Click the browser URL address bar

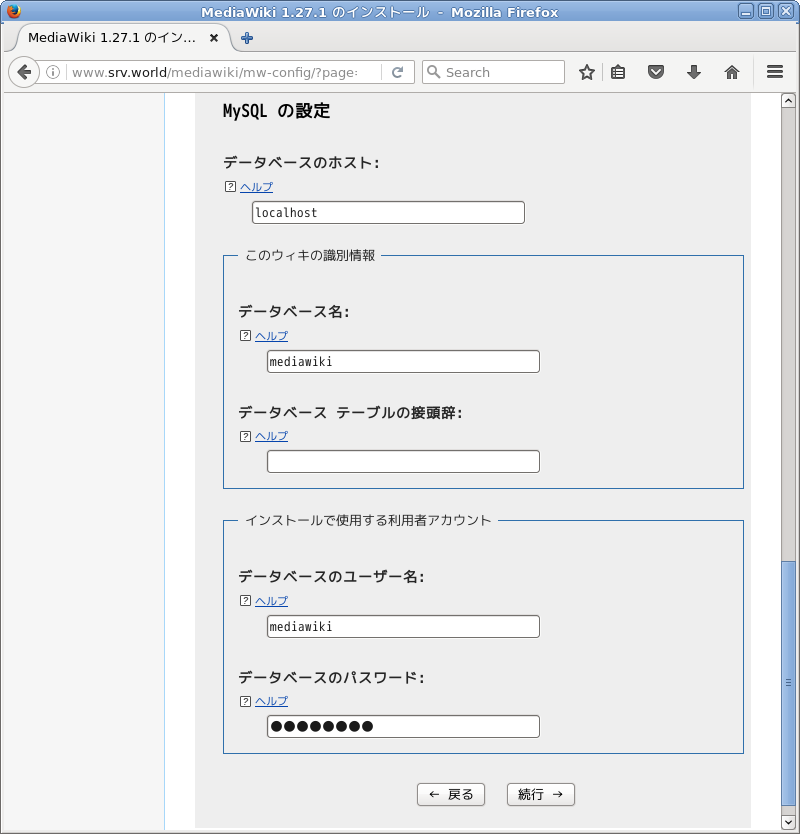(223, 72)
